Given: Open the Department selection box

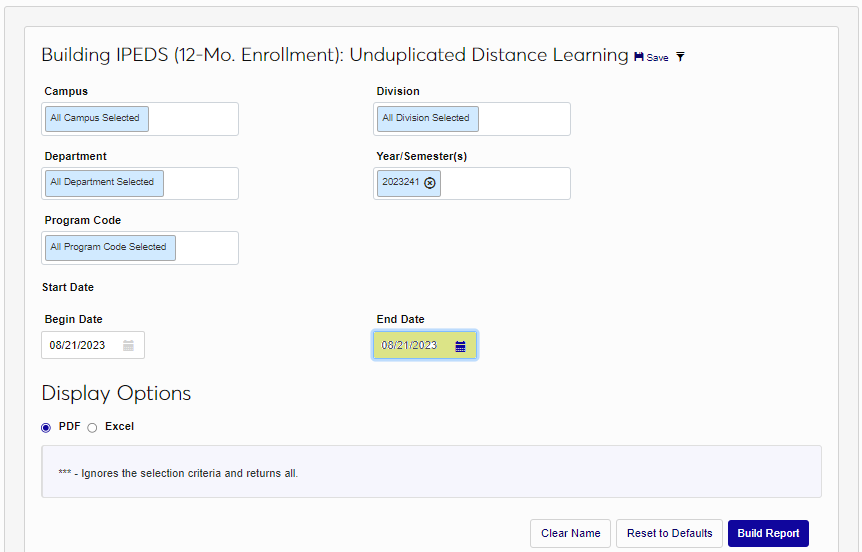Looking at the screenshot, I should click(x=140, y=184).
